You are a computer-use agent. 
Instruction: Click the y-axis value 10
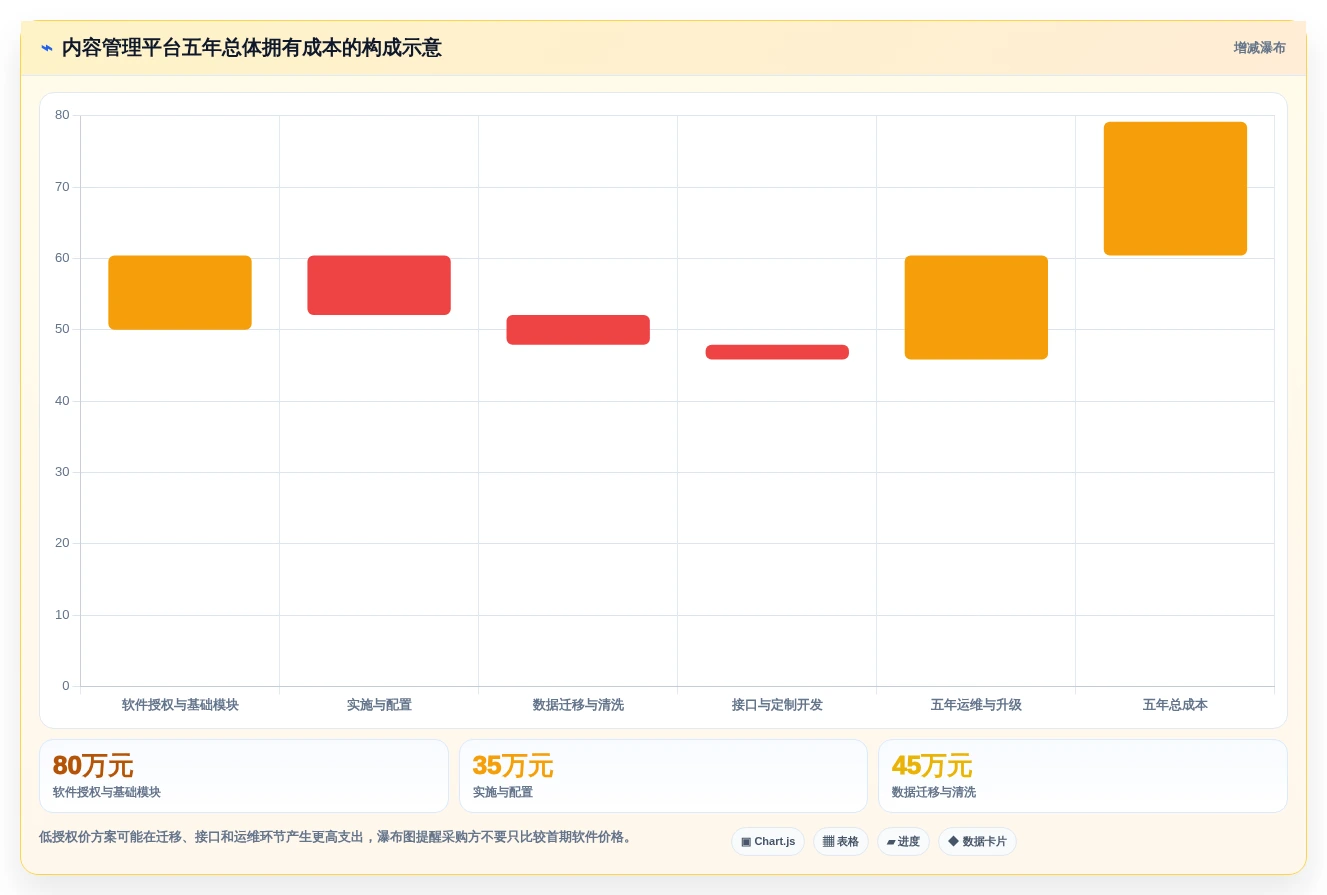point(62,615)
